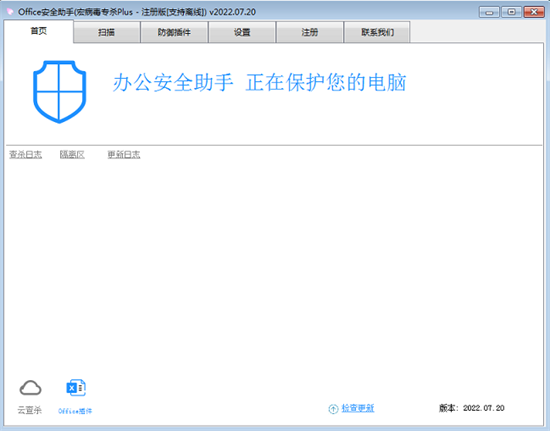Click the circled up-arrow update icon

pyautogui.click(x=333, y=409)
